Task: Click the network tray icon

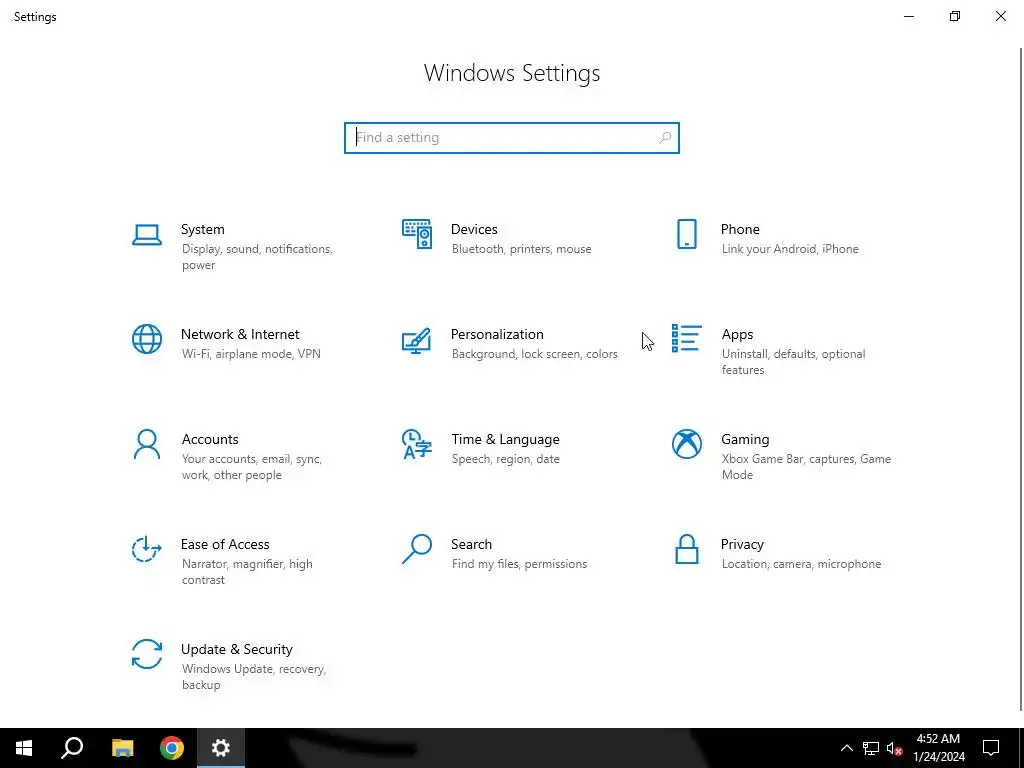Action: coord(871,748)
